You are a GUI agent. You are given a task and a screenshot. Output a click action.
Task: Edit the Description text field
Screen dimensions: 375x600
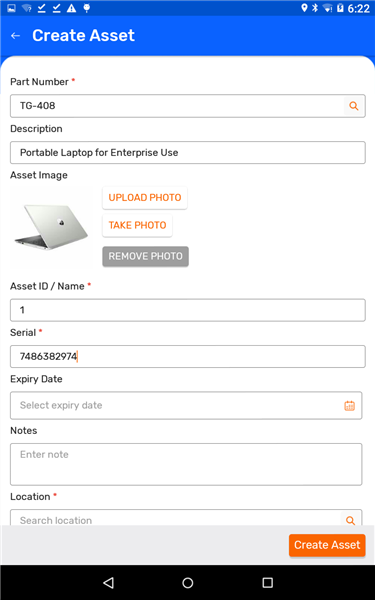(x=188, y=153)
